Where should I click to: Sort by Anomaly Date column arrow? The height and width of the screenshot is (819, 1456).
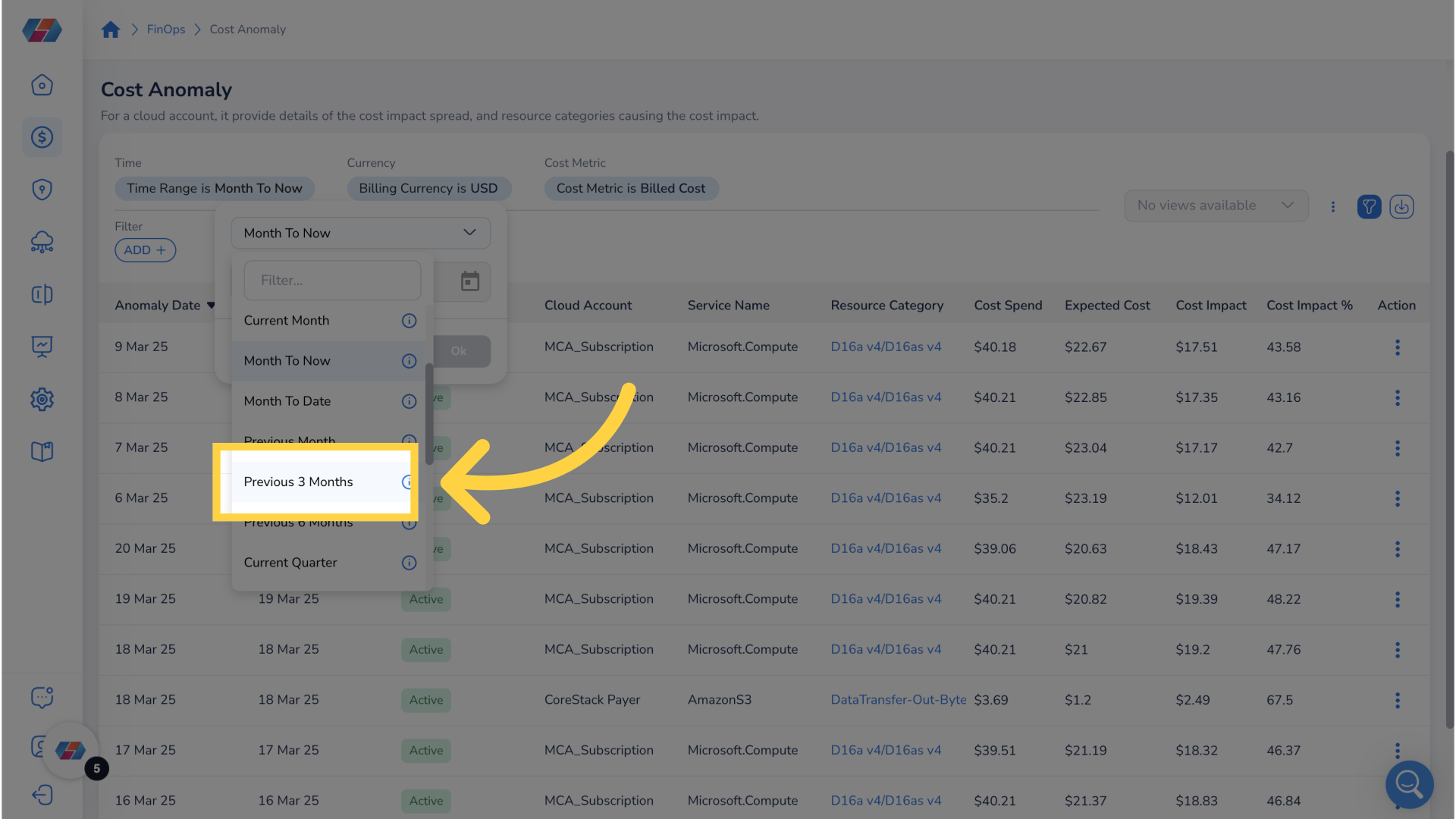click(x=211, y=306)
